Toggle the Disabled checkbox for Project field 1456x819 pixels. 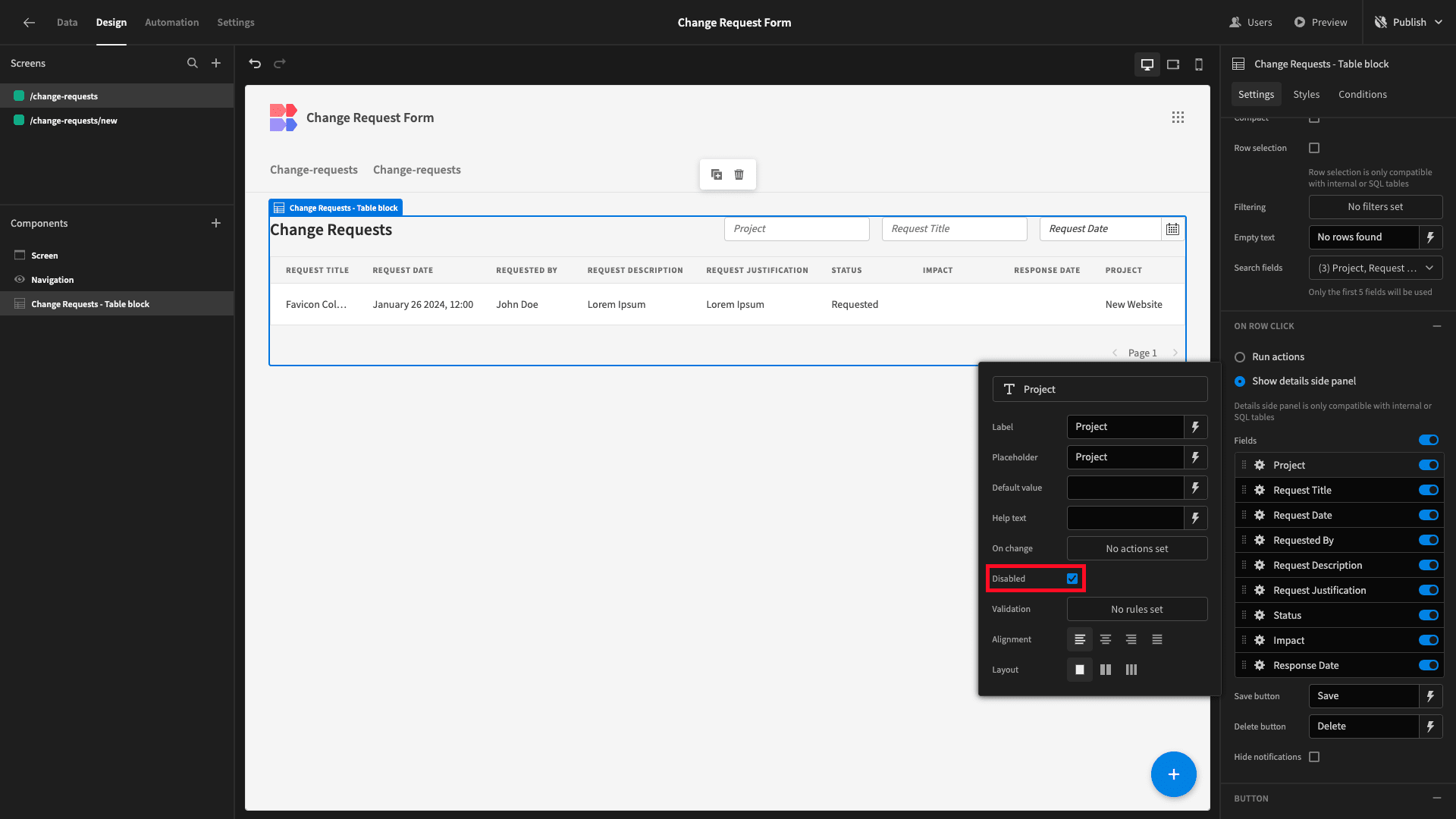coord(1073,578)
